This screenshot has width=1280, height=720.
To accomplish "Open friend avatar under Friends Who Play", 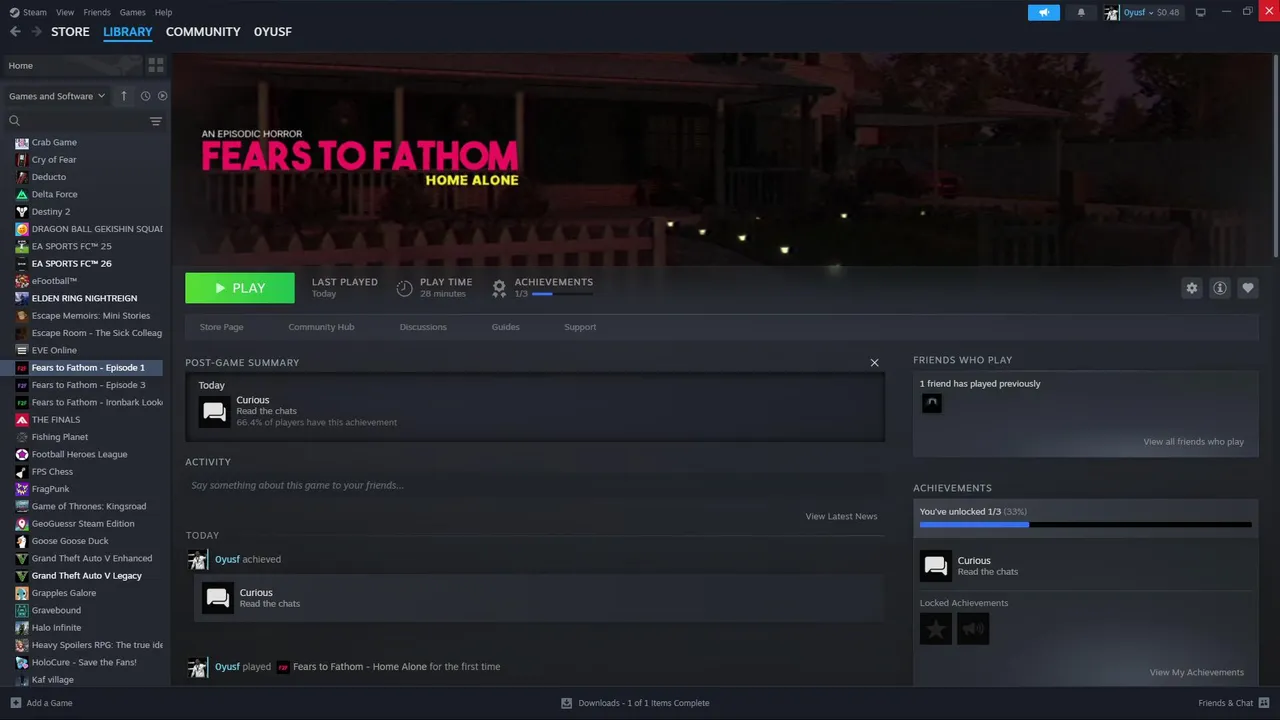I will 931,403.
